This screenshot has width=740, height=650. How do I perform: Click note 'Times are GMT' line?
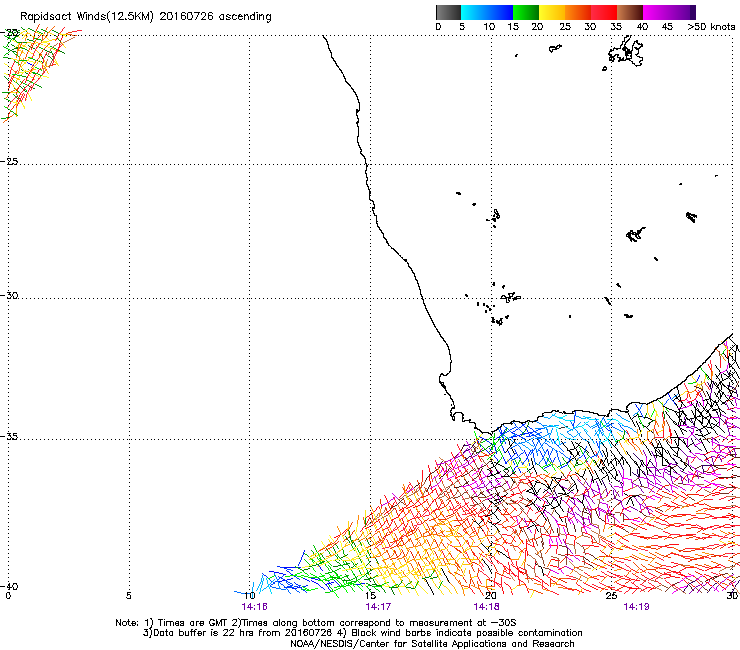pyautogui.click(x=316, y=623)
